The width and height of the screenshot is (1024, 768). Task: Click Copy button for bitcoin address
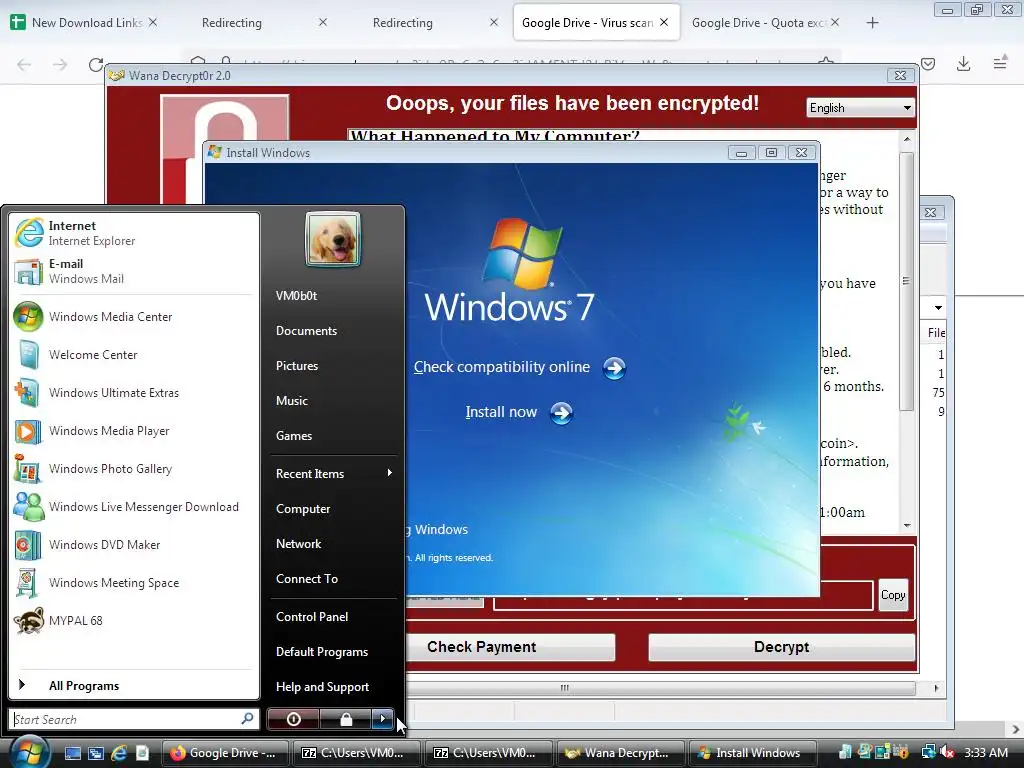point(893,595)
